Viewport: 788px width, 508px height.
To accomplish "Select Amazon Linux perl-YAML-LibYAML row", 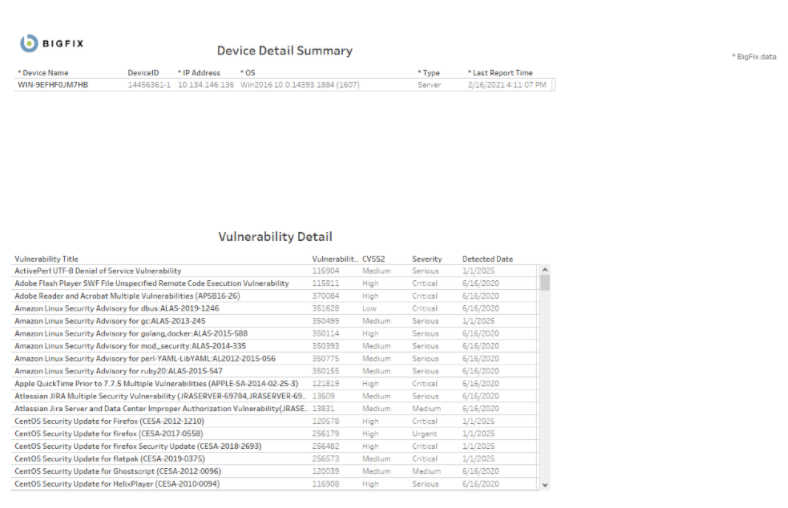I will [x=274, y=359].
